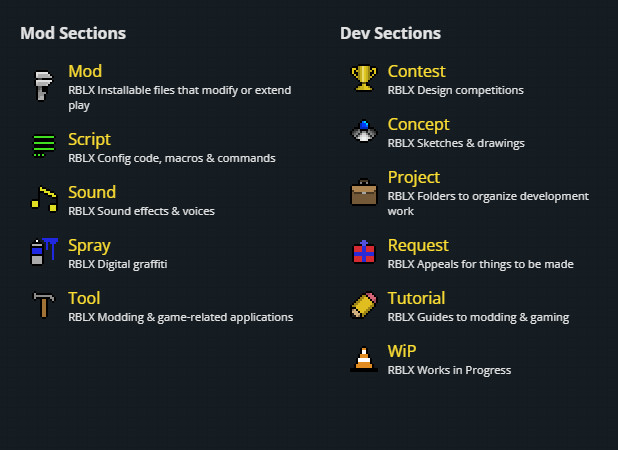Screen dimensions: 618x450
Task: Click the spray can icon
Action: [x=43, y=251]
